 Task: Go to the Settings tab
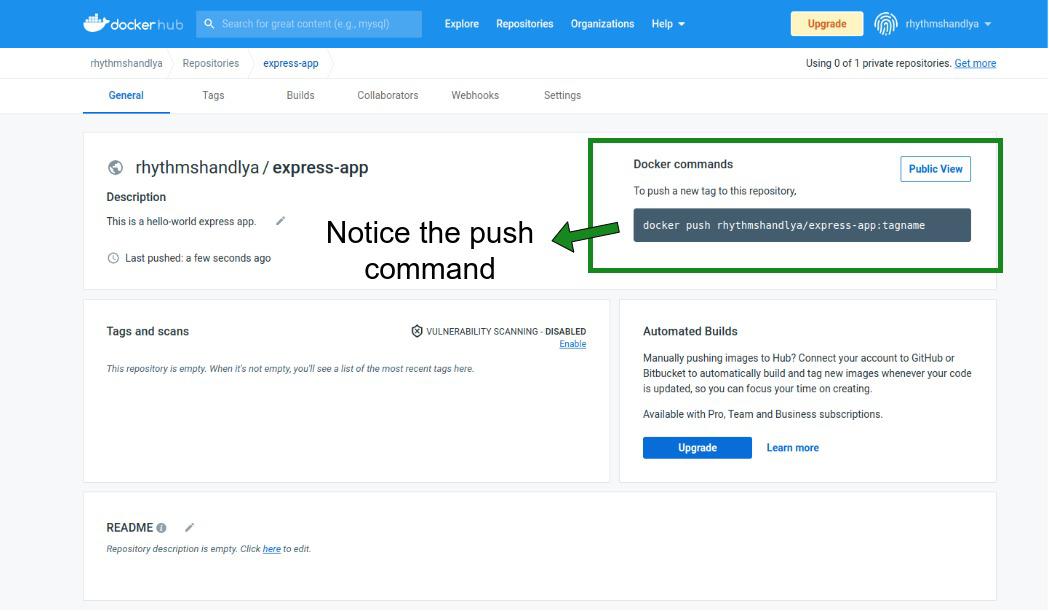click(562, 95)
